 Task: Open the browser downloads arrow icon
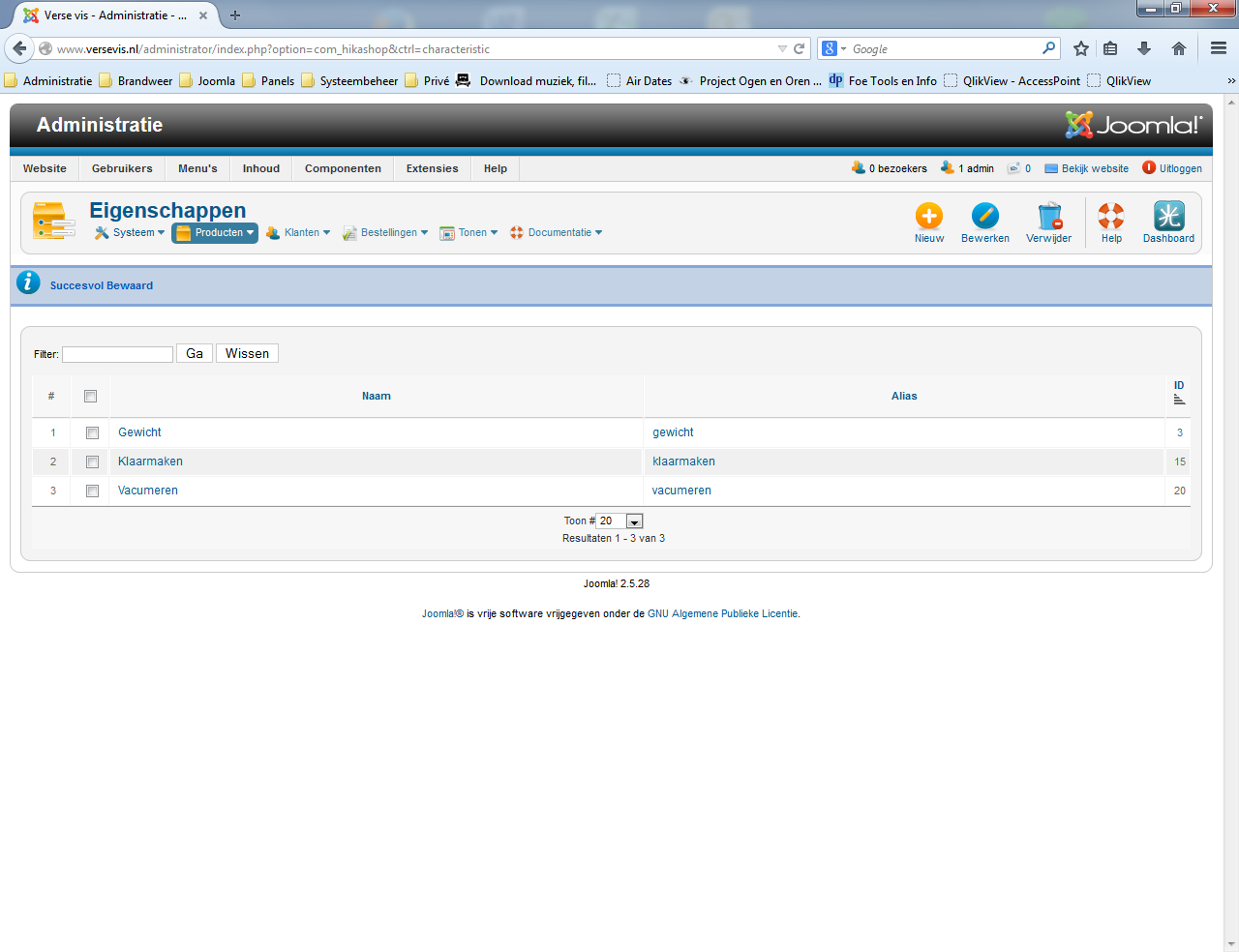tap(1144, 48)
